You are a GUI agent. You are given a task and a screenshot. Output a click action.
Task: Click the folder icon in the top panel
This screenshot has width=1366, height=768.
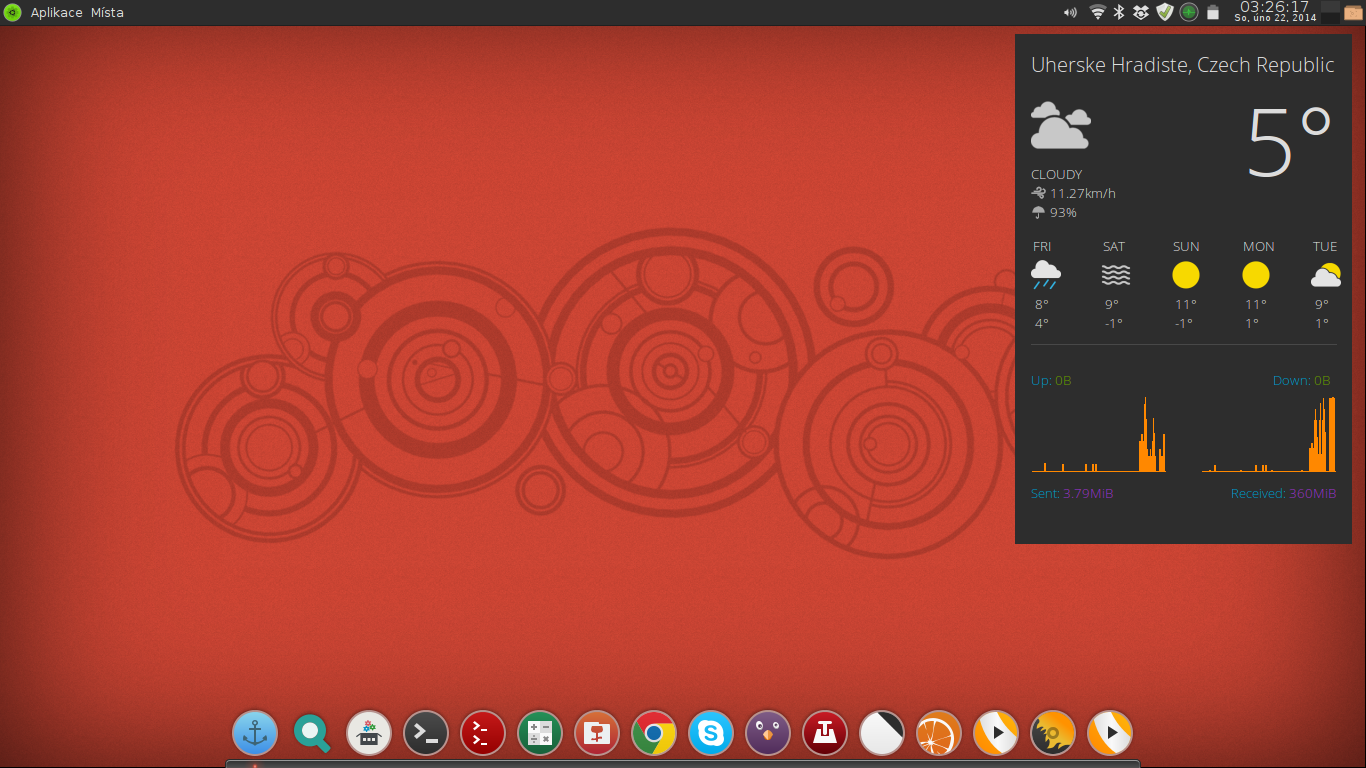1353,13
